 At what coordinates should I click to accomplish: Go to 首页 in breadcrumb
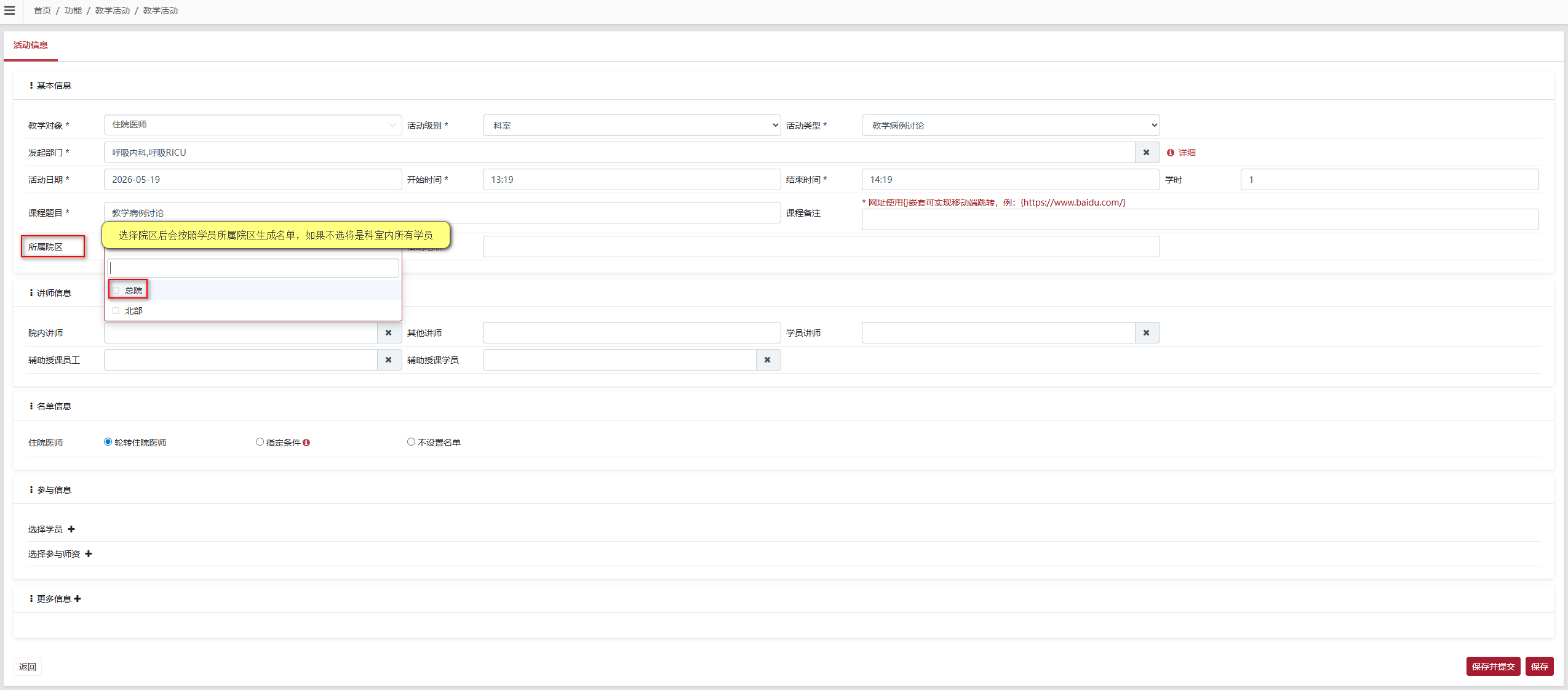click(x=42, y=10)
